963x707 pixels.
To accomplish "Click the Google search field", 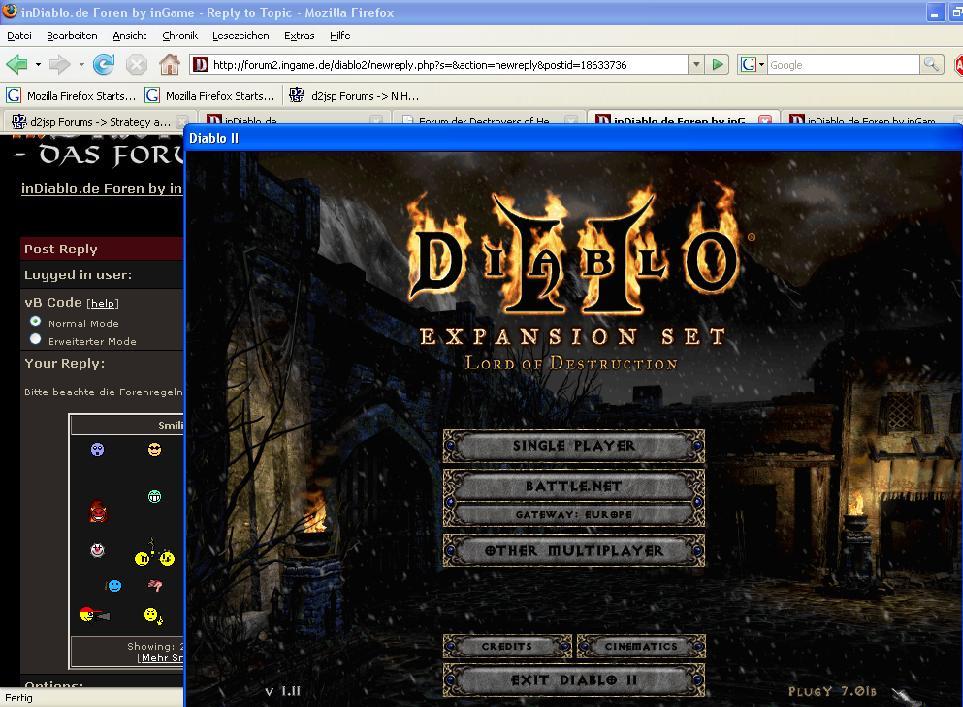I will coord(843,64).
